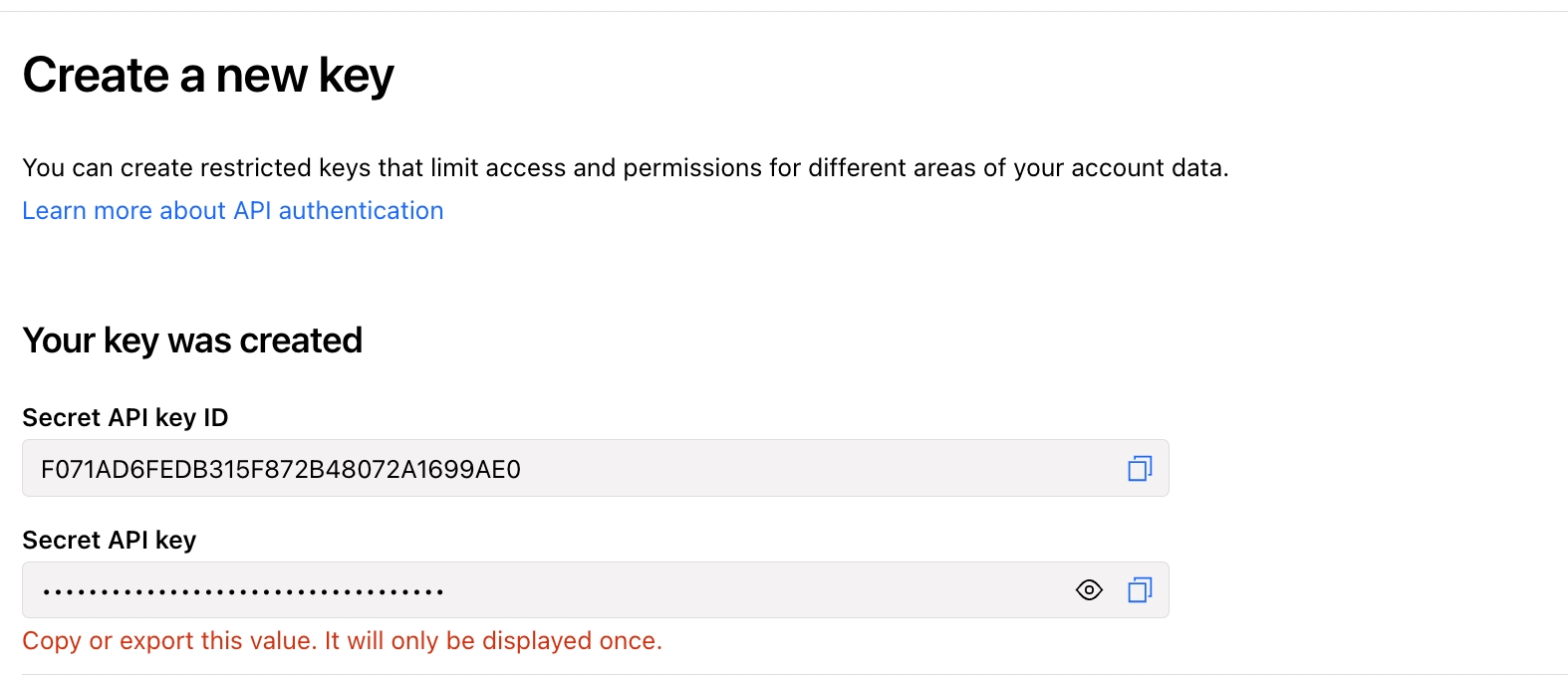Click the "Create a new key" heading

tap(208, 76)
